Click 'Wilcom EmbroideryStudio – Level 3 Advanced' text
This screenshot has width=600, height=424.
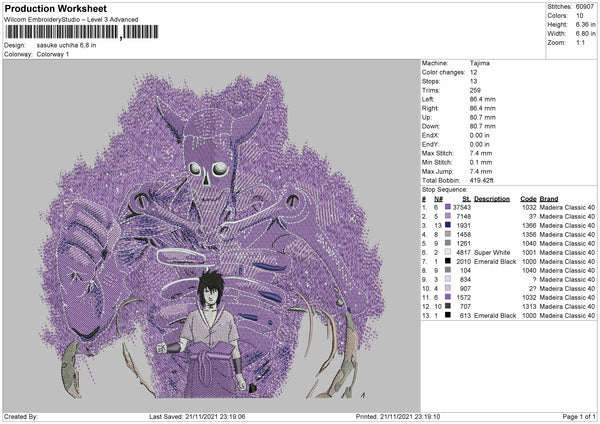point(71,20)
